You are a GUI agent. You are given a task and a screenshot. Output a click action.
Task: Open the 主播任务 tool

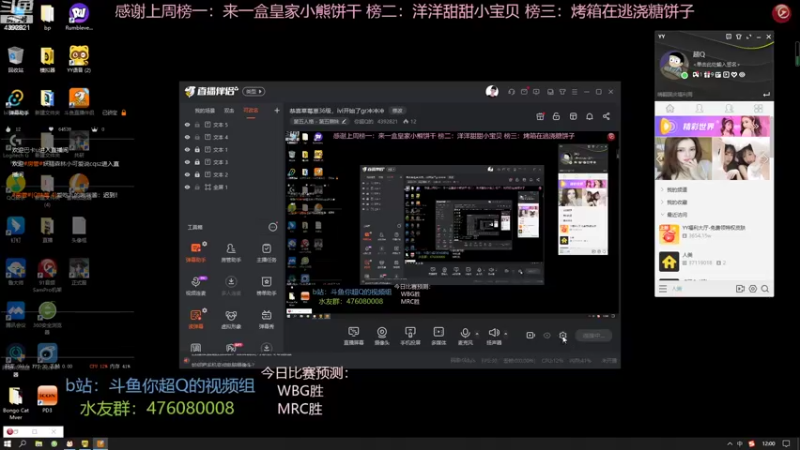point(266,253)
